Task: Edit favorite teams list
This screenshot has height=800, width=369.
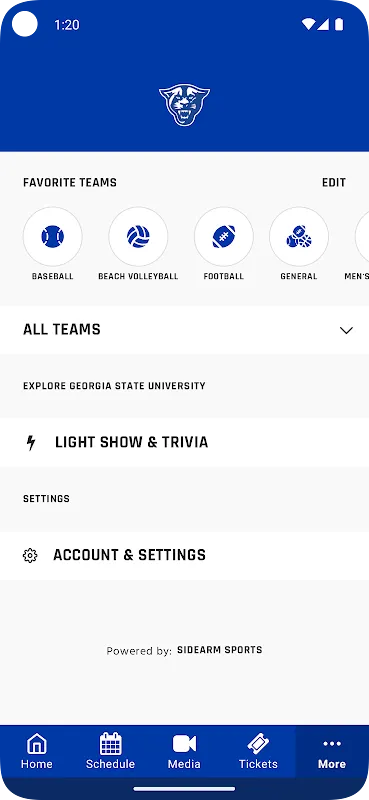Action: point(334,183)
